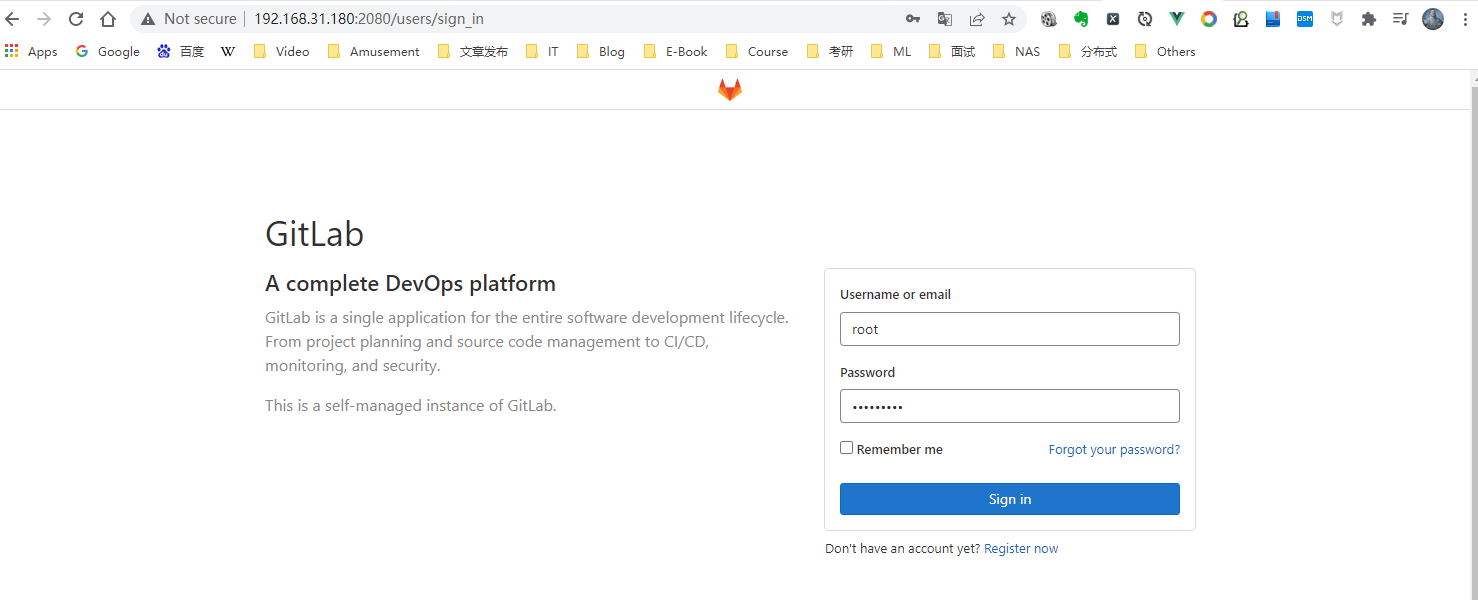Click the GitLab fox logo

[x=730, y=90]
